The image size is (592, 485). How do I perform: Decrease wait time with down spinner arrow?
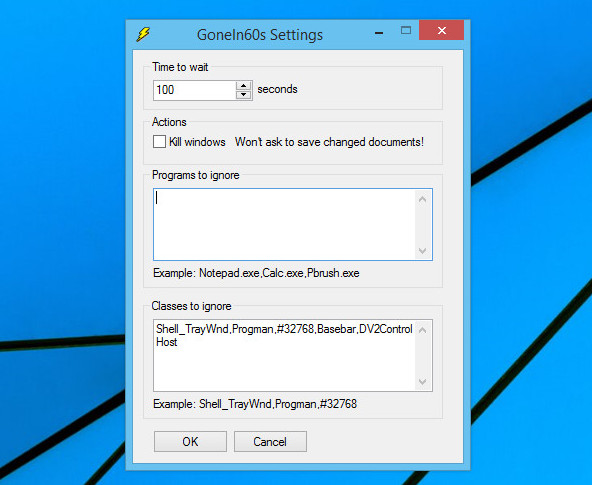click(244, 95)
